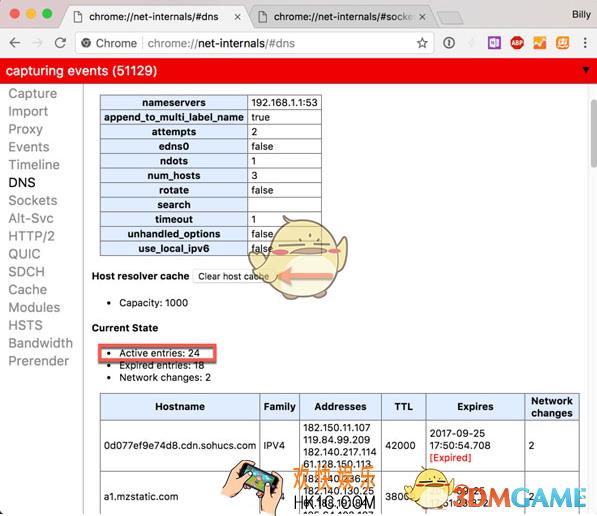Click the Active entries: 24 line
Image resolution: width=597 pixels, height=516 pixels.
tap(159, 353)
